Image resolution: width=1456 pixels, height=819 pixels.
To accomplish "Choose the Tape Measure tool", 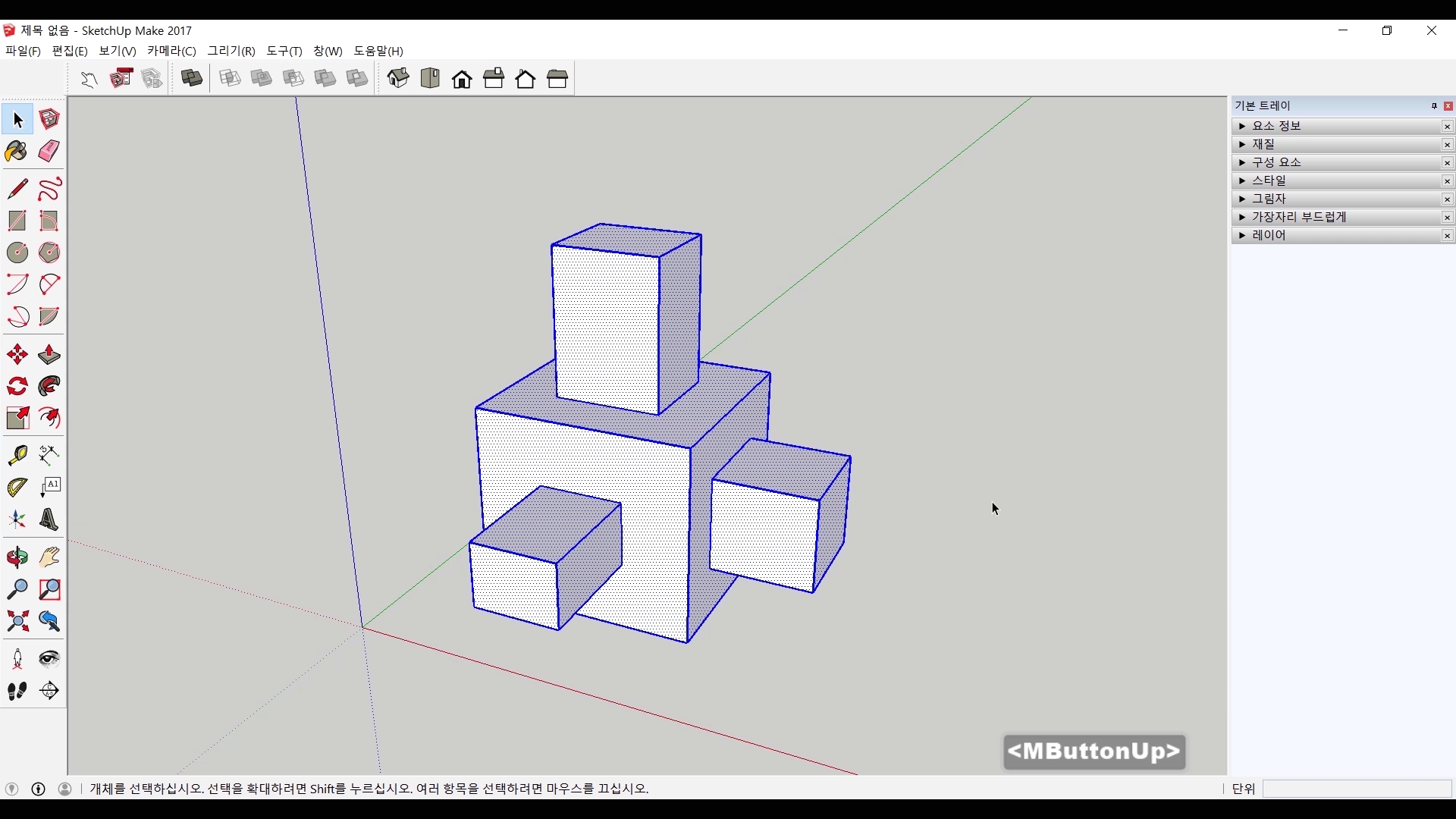I will (17, 455).
